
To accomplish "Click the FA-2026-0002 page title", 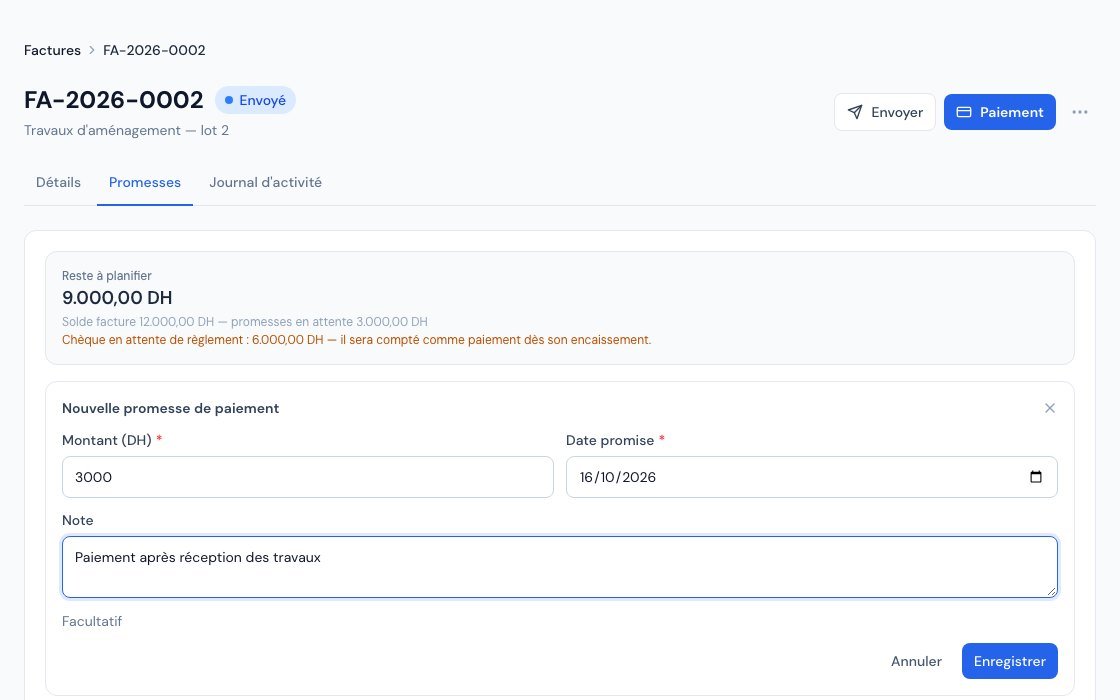I will (114, 100).
